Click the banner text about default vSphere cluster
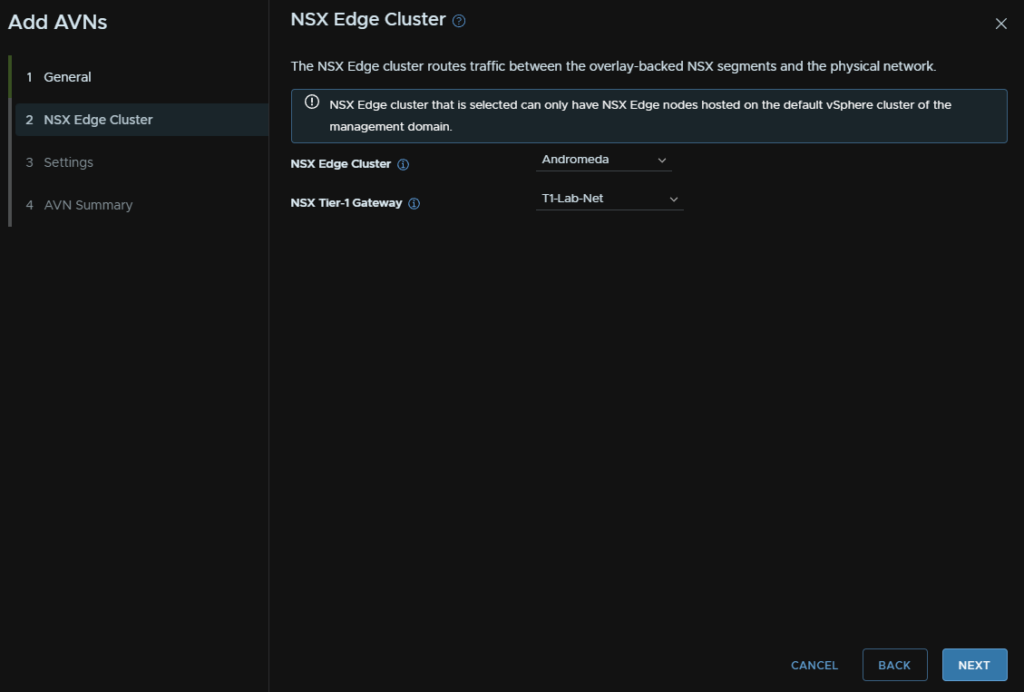 tap(640, 116)
